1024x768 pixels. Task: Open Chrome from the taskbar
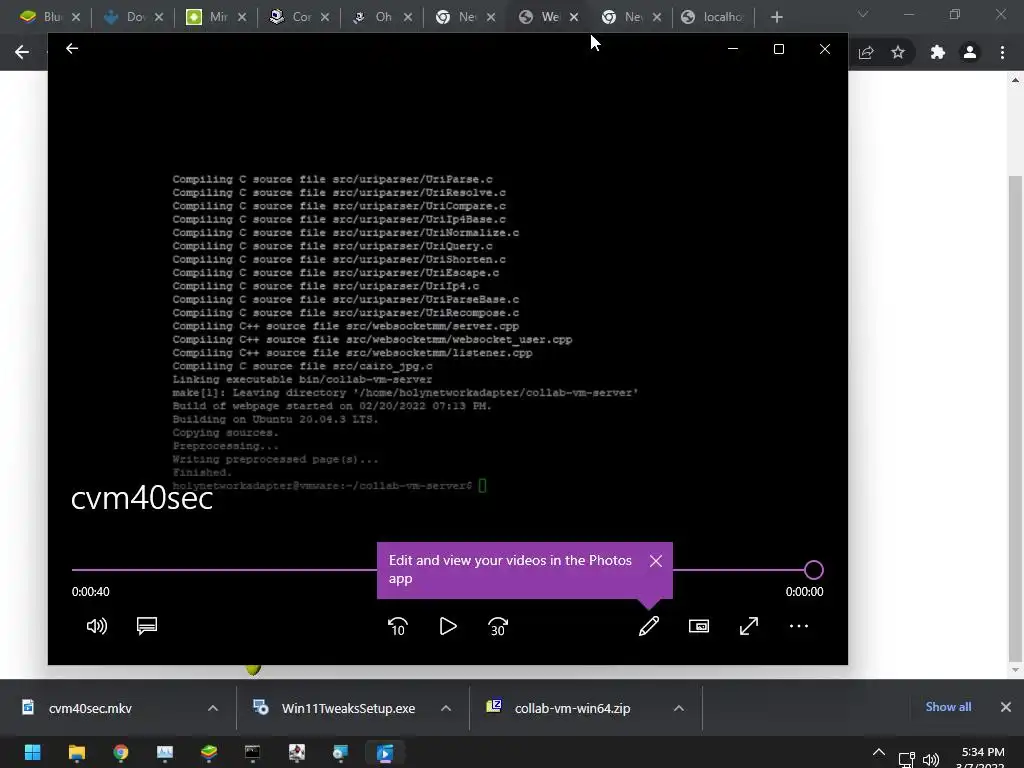(x=121, y=752)
